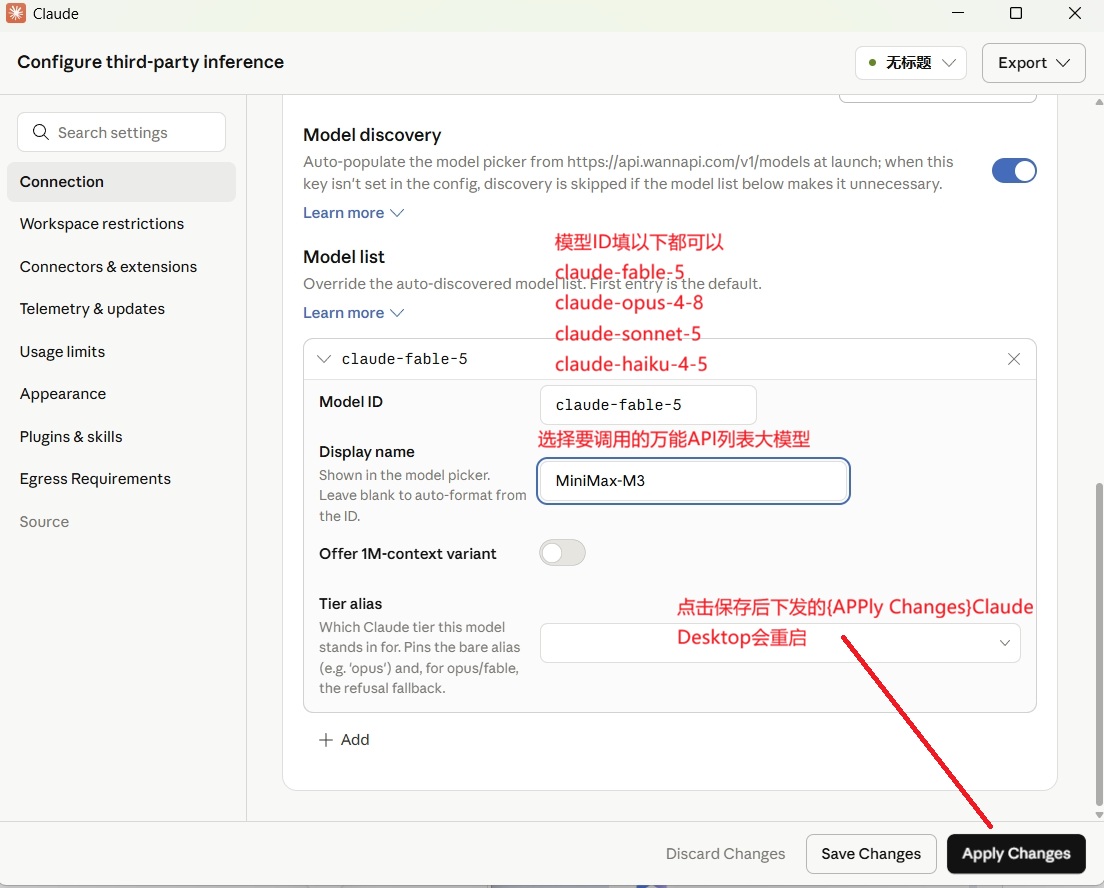Click the Claude app logo icon
The width and height of the screenshot is (1104, 888).
15,13
